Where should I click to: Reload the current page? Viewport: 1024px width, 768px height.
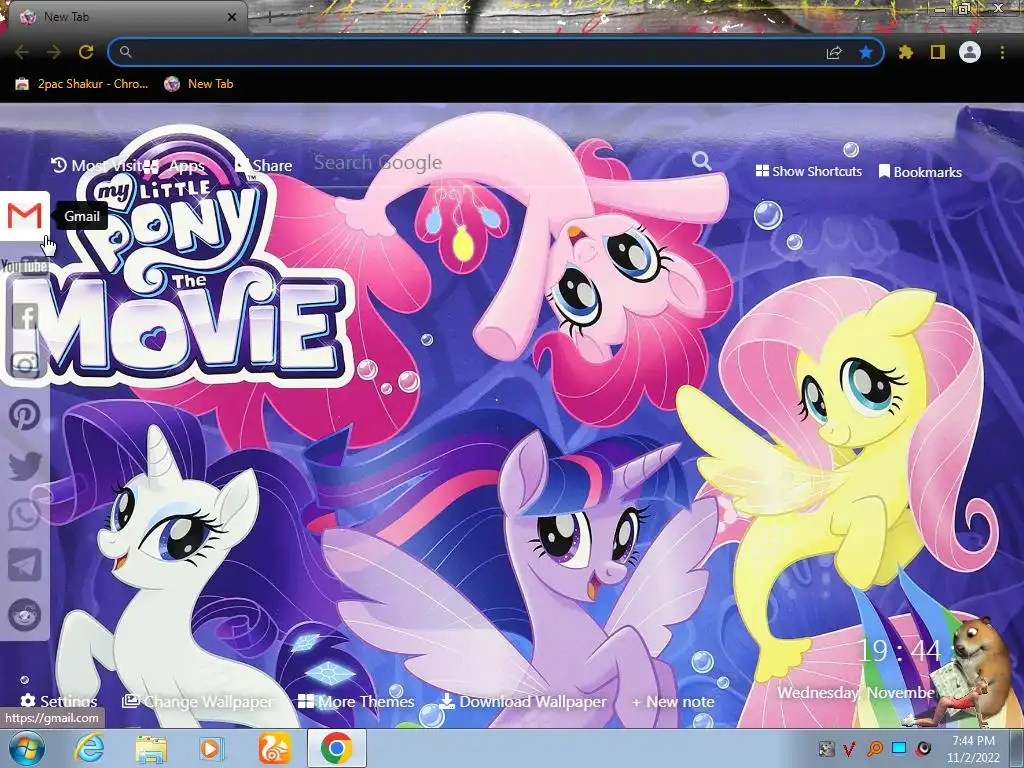[x=86, y=52]
